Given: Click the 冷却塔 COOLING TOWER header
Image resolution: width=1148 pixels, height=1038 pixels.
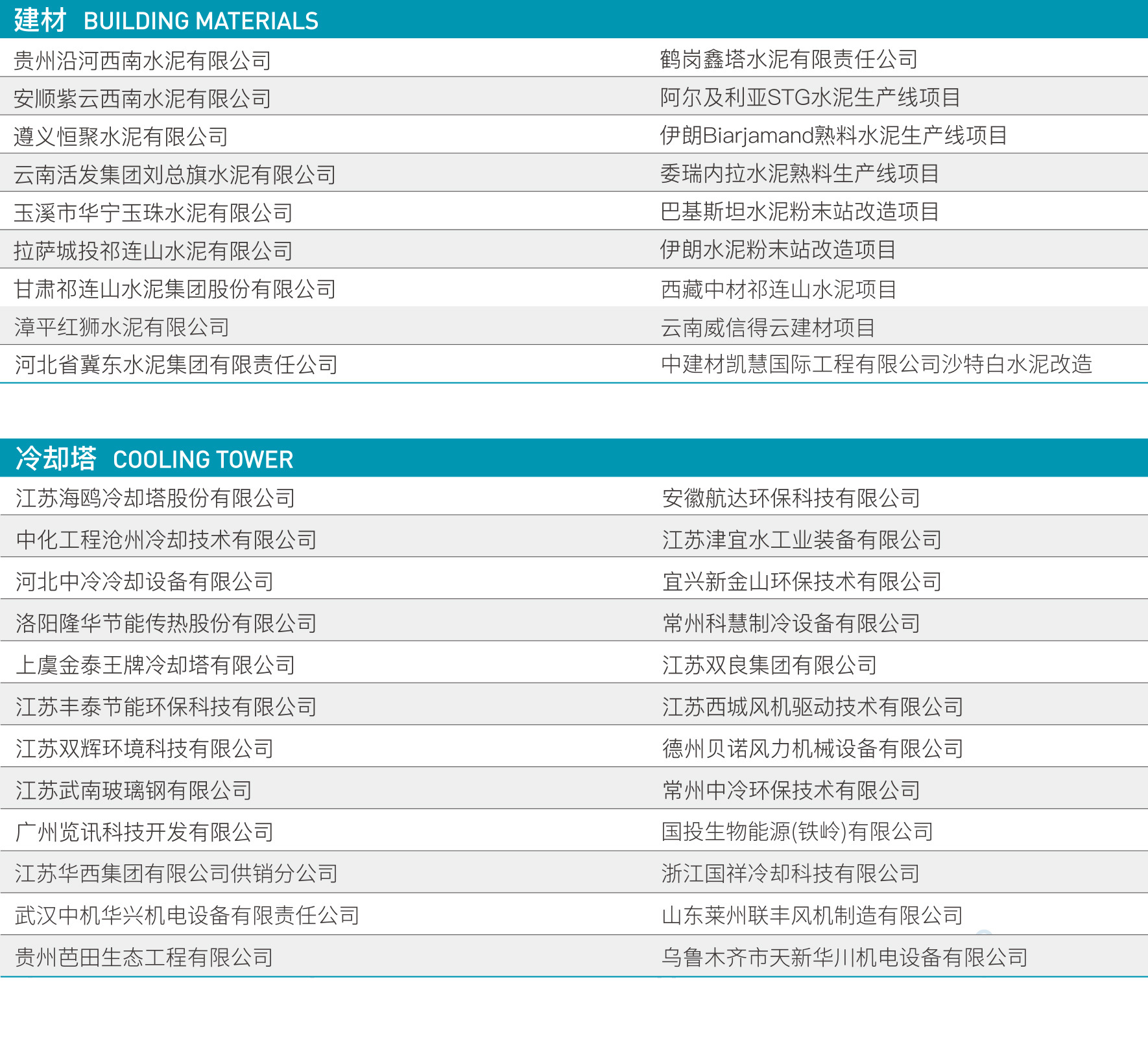Looking at the screenshot, I should point(574,458).
